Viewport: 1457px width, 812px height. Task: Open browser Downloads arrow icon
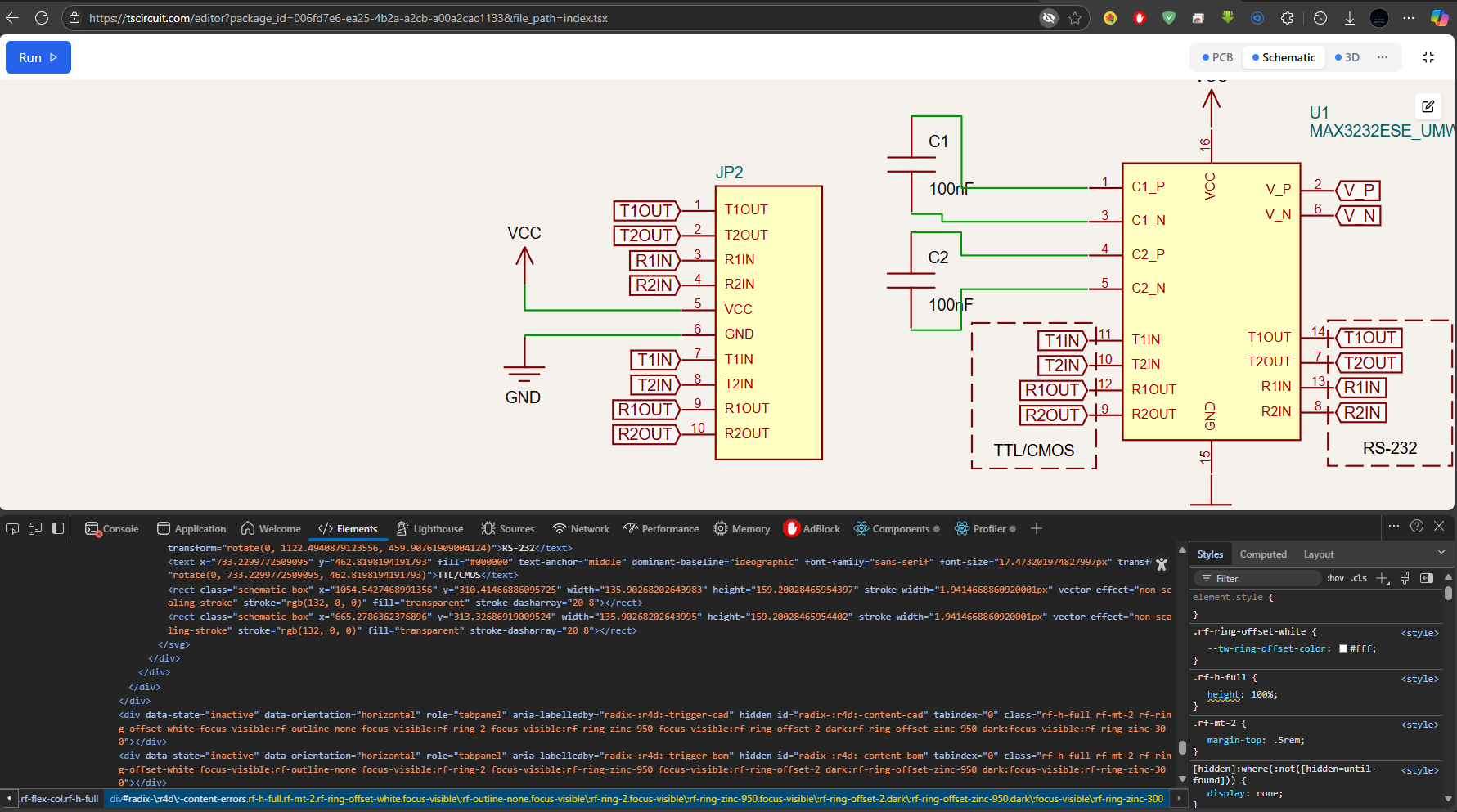[x=1350, y=18]
